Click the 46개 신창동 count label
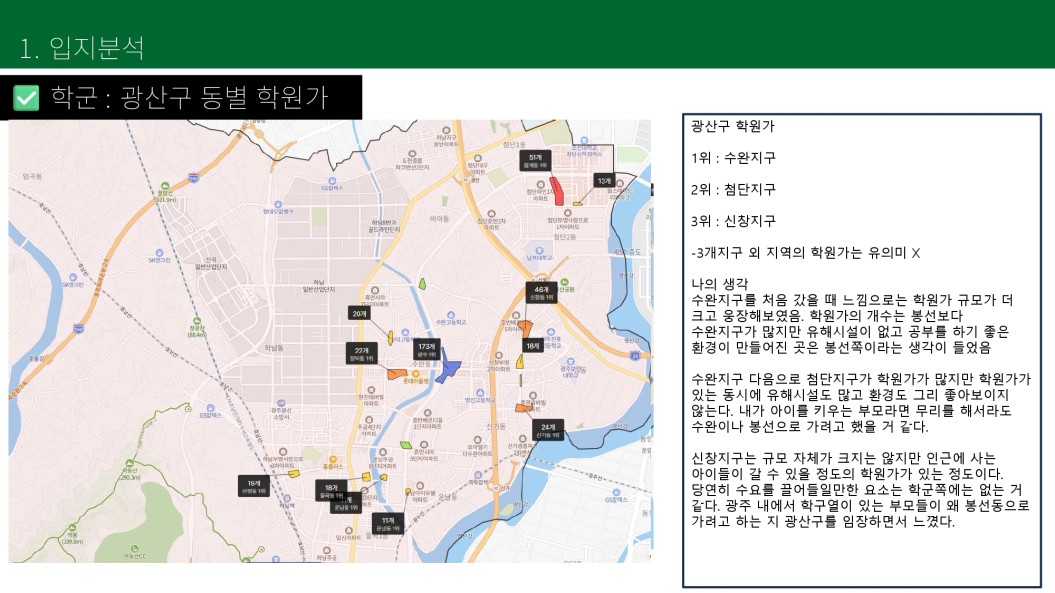This screenshot has height=593, width=1055. pos(541,293)
